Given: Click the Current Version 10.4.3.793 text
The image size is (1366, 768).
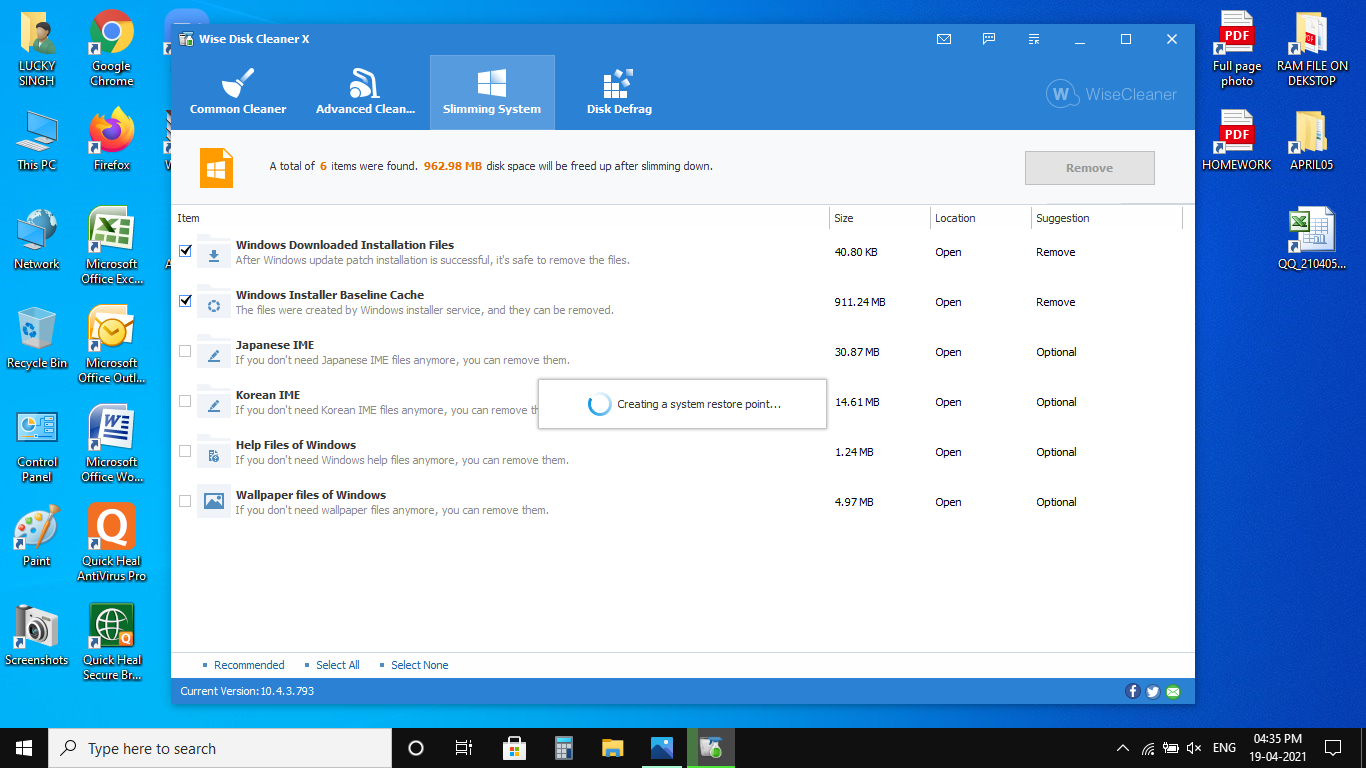Looking at the screenshot, I should pos(247,691).
